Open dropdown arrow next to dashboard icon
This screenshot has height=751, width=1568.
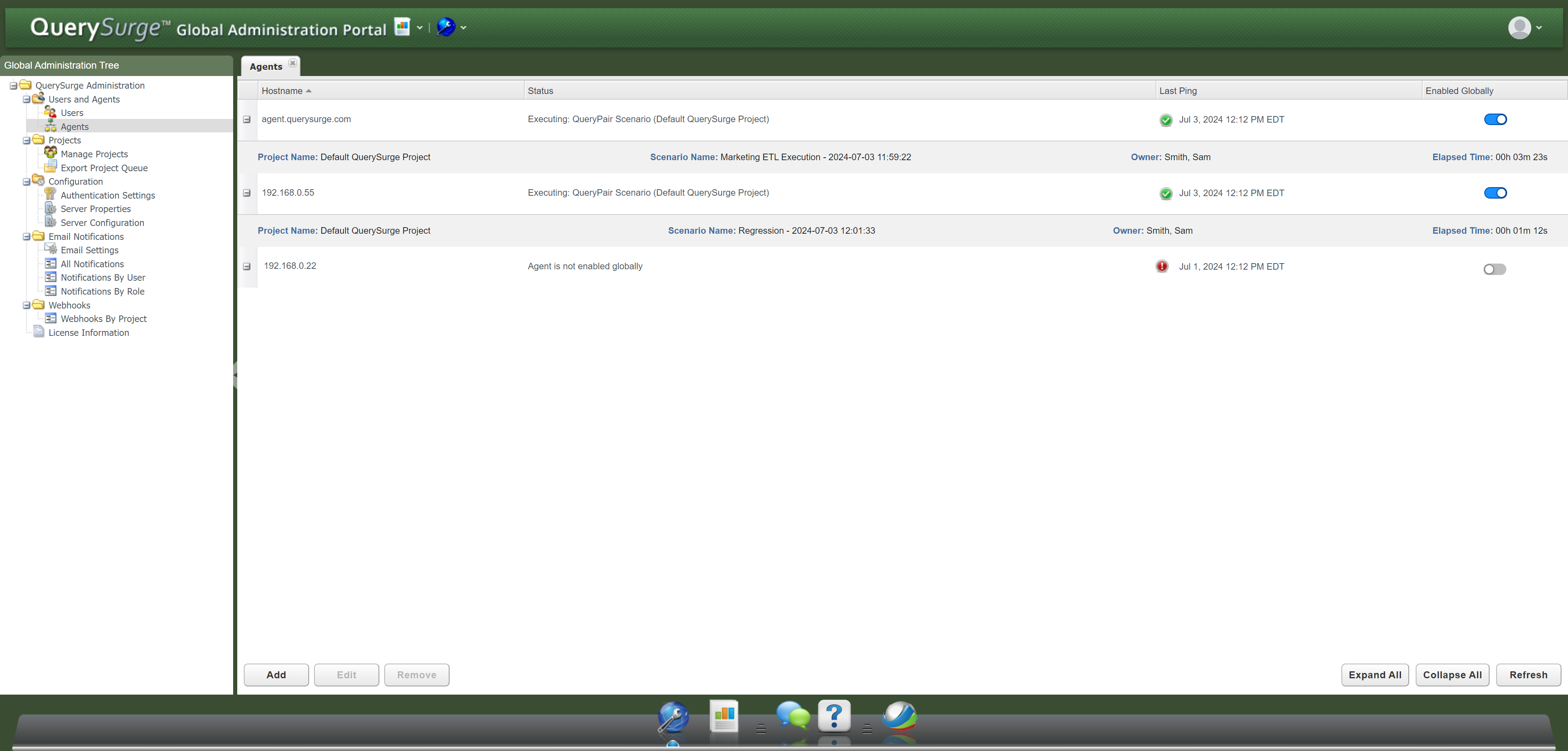coord(419,27)
